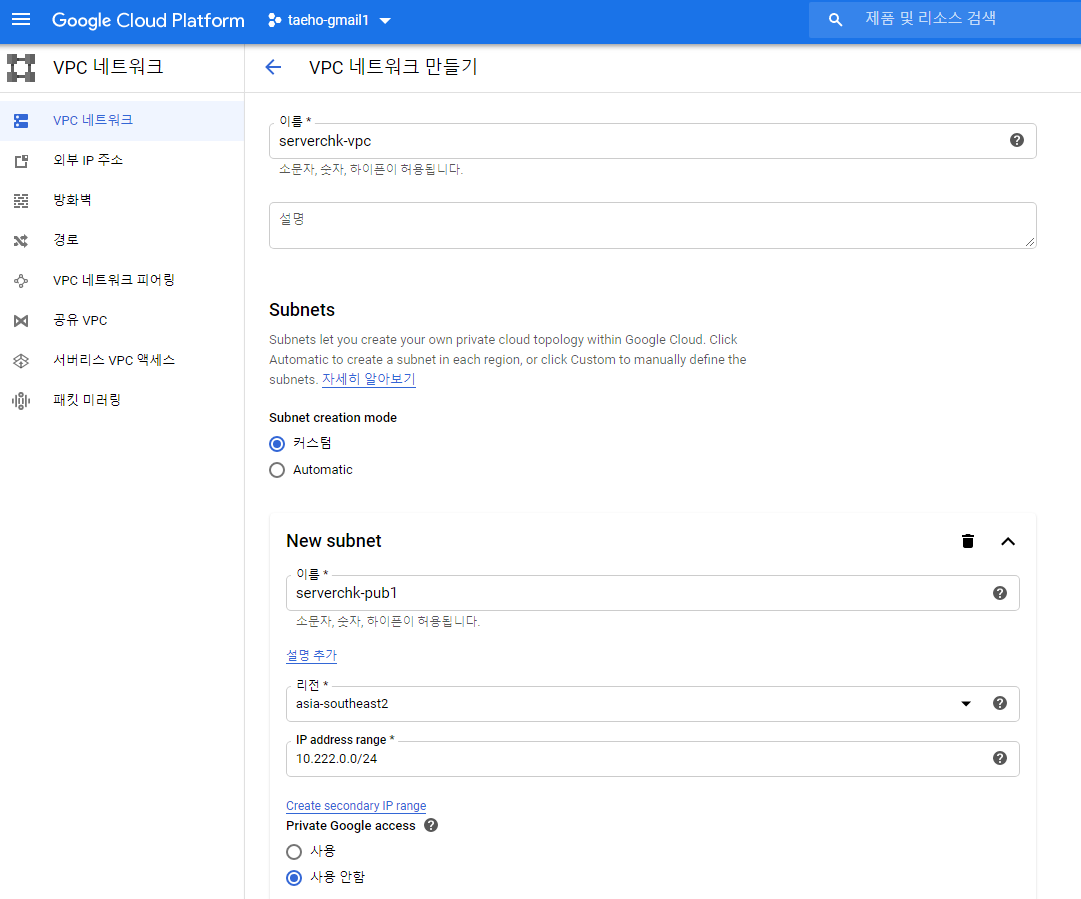
Task: Click the 설명 추가 link
Action: tap(312, 656)
